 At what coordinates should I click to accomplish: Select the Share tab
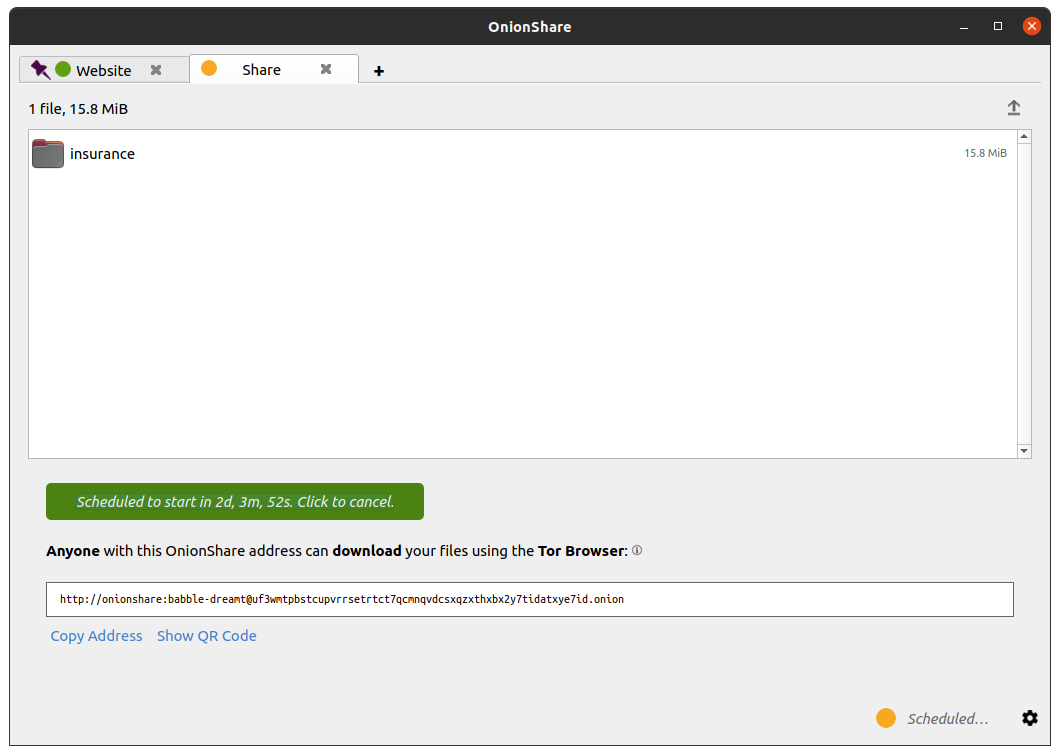[273, 70]
